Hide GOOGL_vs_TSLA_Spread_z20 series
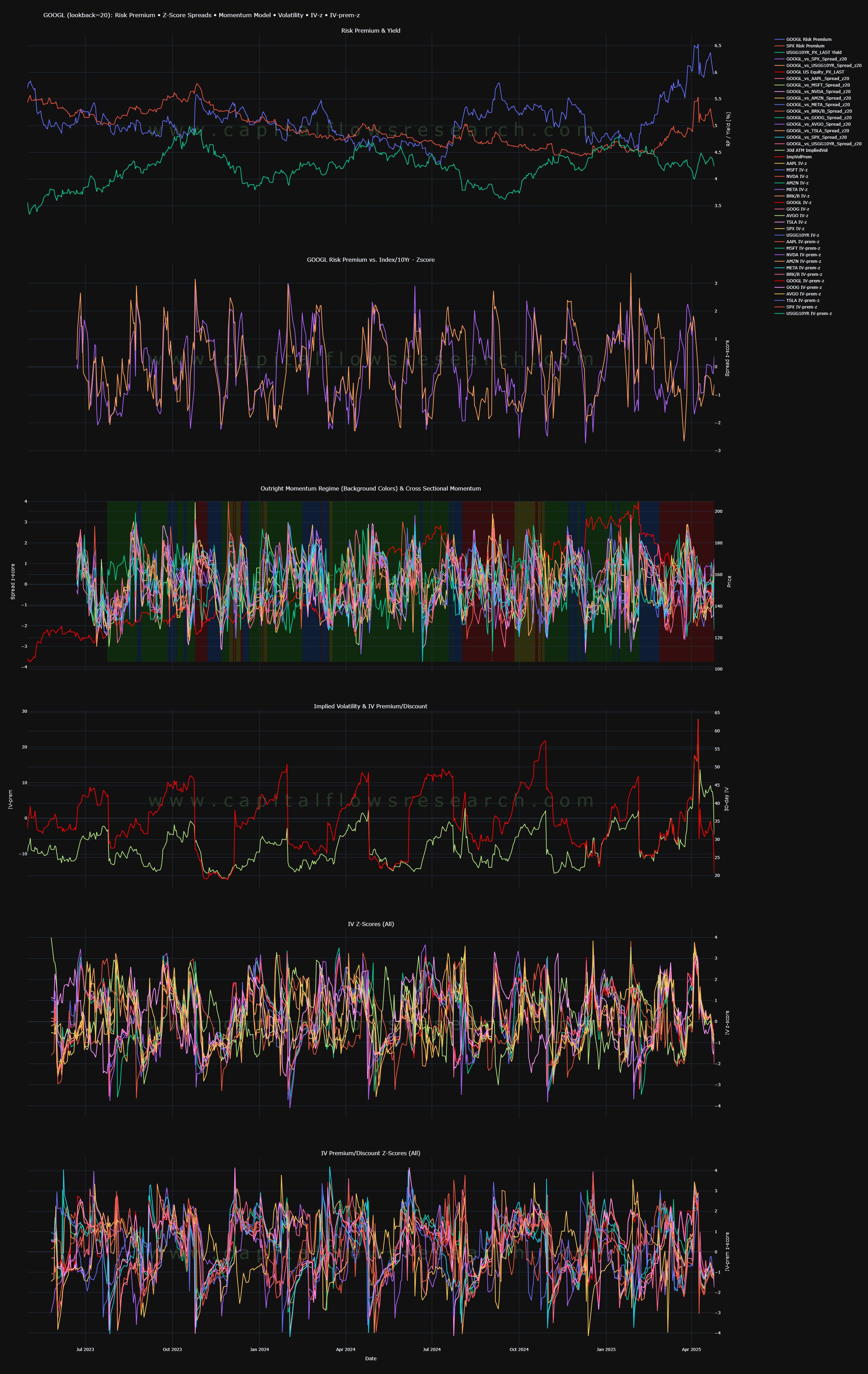Viewport: 868px width, 1374px height. click(812, 131)
